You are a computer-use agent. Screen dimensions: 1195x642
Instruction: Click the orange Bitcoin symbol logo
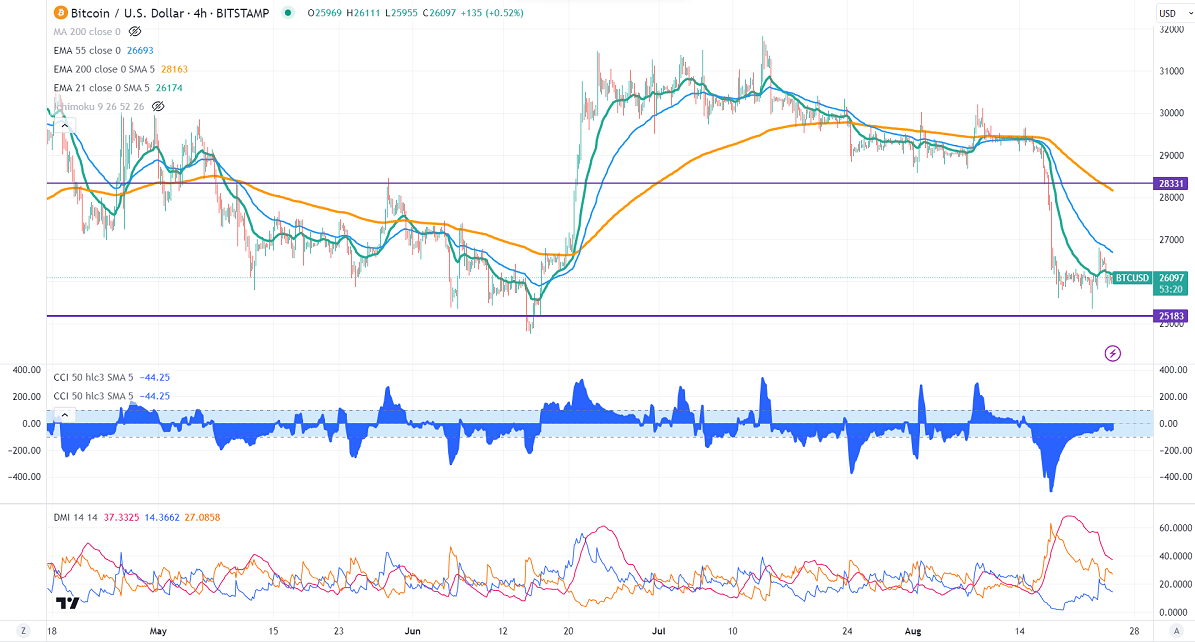click(x=60, y=13)
